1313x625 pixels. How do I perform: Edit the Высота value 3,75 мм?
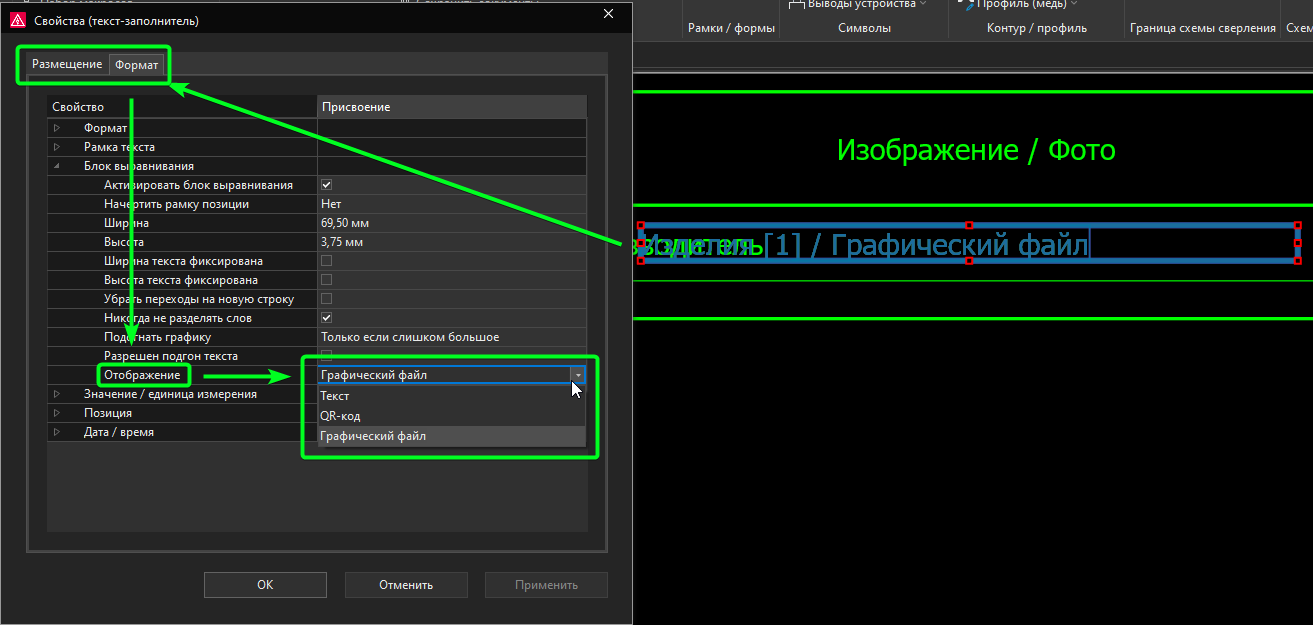pyautogui.click(x=452, y=242)
